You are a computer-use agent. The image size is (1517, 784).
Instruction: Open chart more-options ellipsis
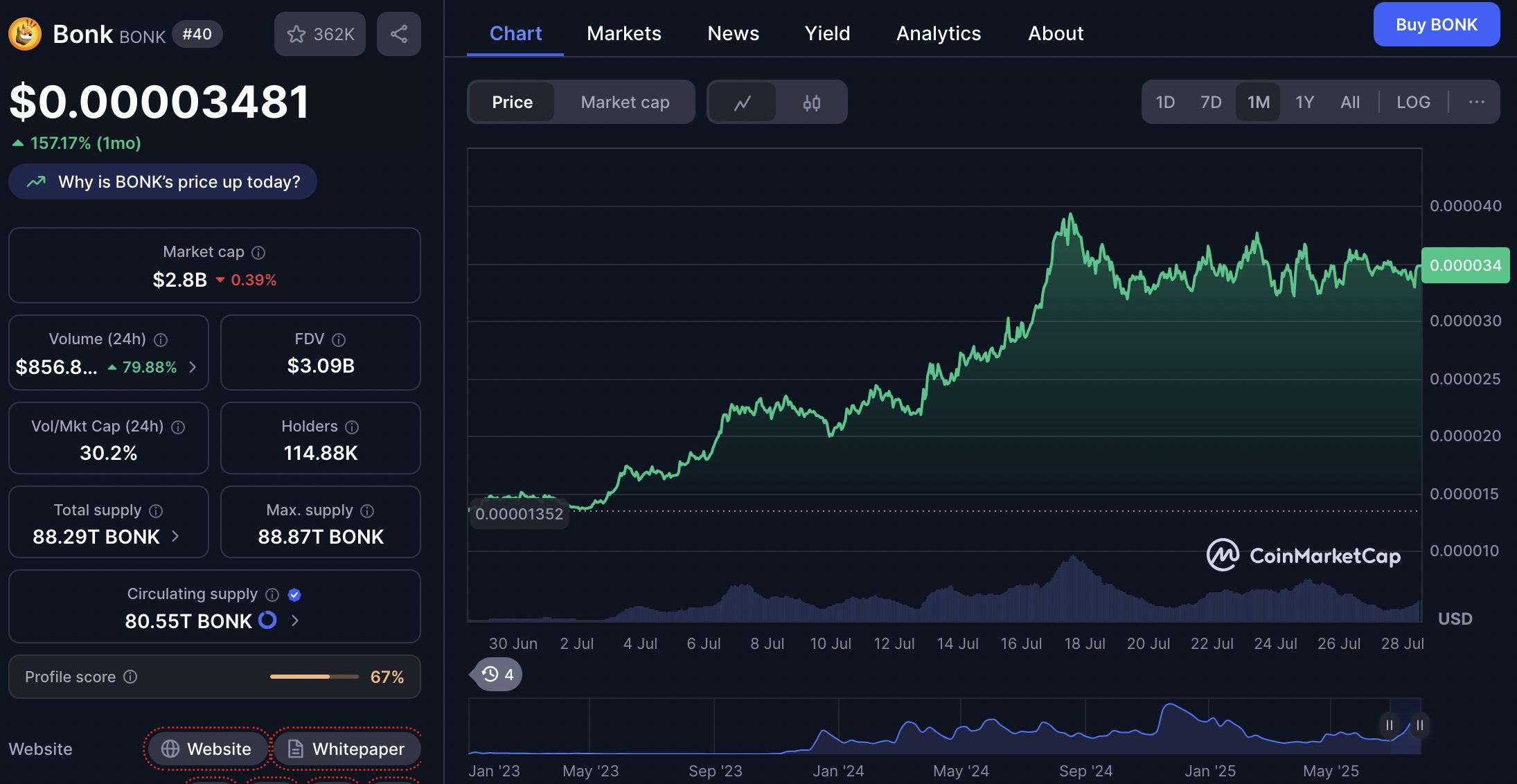1476,102
